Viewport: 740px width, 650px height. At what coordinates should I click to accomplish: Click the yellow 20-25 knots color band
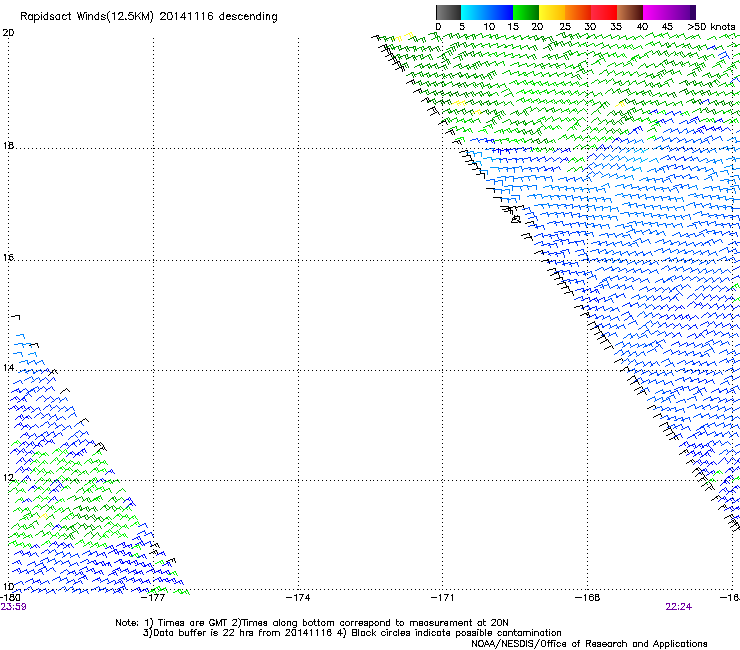point(552,12)
